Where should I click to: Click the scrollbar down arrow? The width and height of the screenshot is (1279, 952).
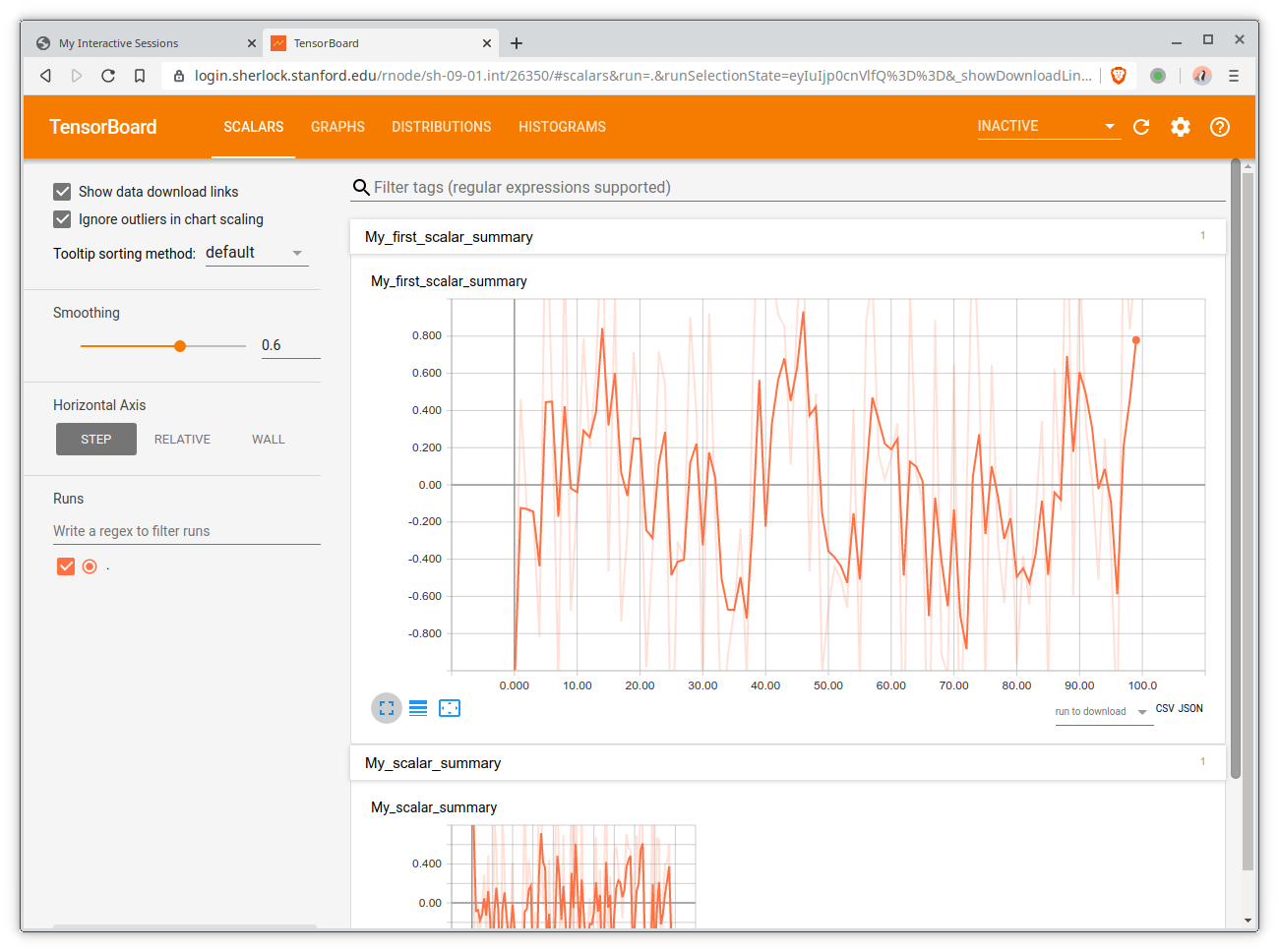(1249, 922)
